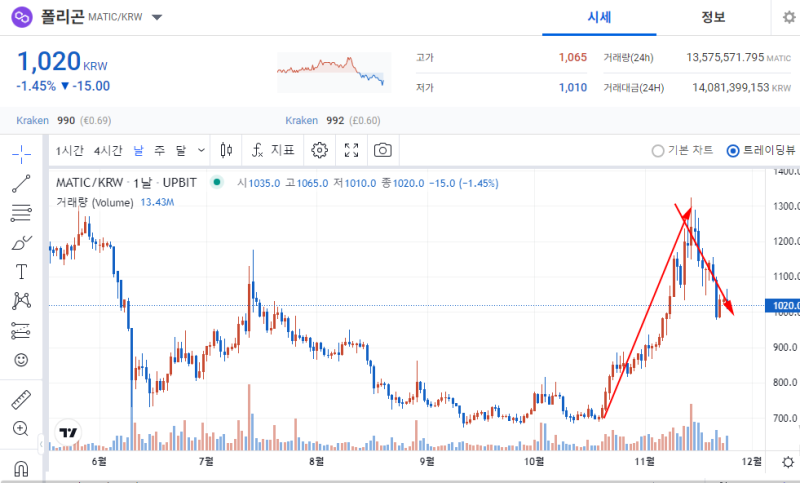Switch to the 시세 tab
Screen dimensions: 800x483
599,17
